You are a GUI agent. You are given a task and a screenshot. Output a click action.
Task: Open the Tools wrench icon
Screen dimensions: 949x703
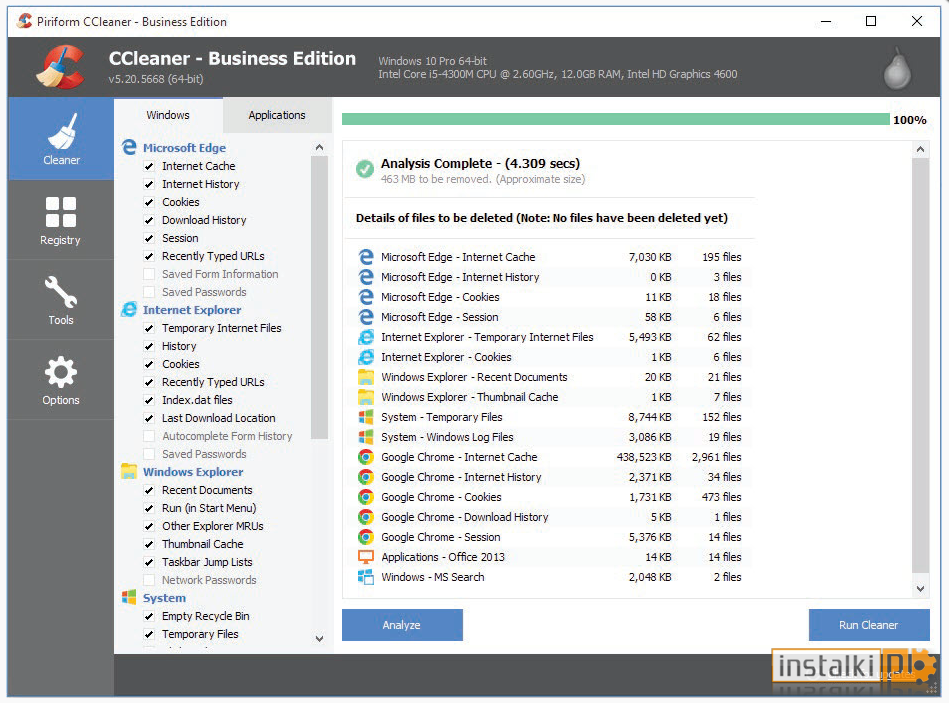click(x=61, y=292)
